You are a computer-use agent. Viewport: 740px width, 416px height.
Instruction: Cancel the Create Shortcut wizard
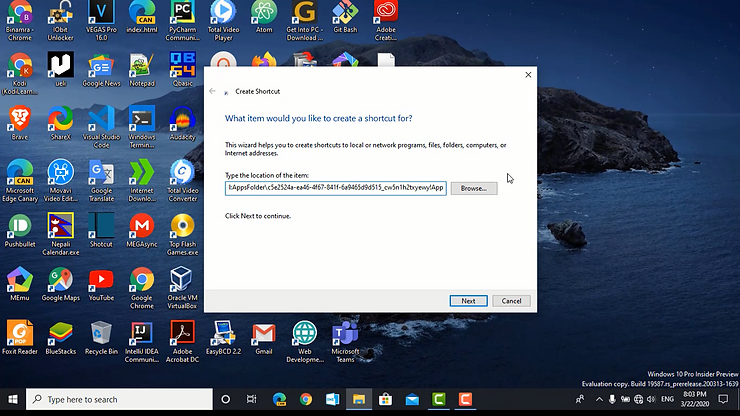coord(511,301)
